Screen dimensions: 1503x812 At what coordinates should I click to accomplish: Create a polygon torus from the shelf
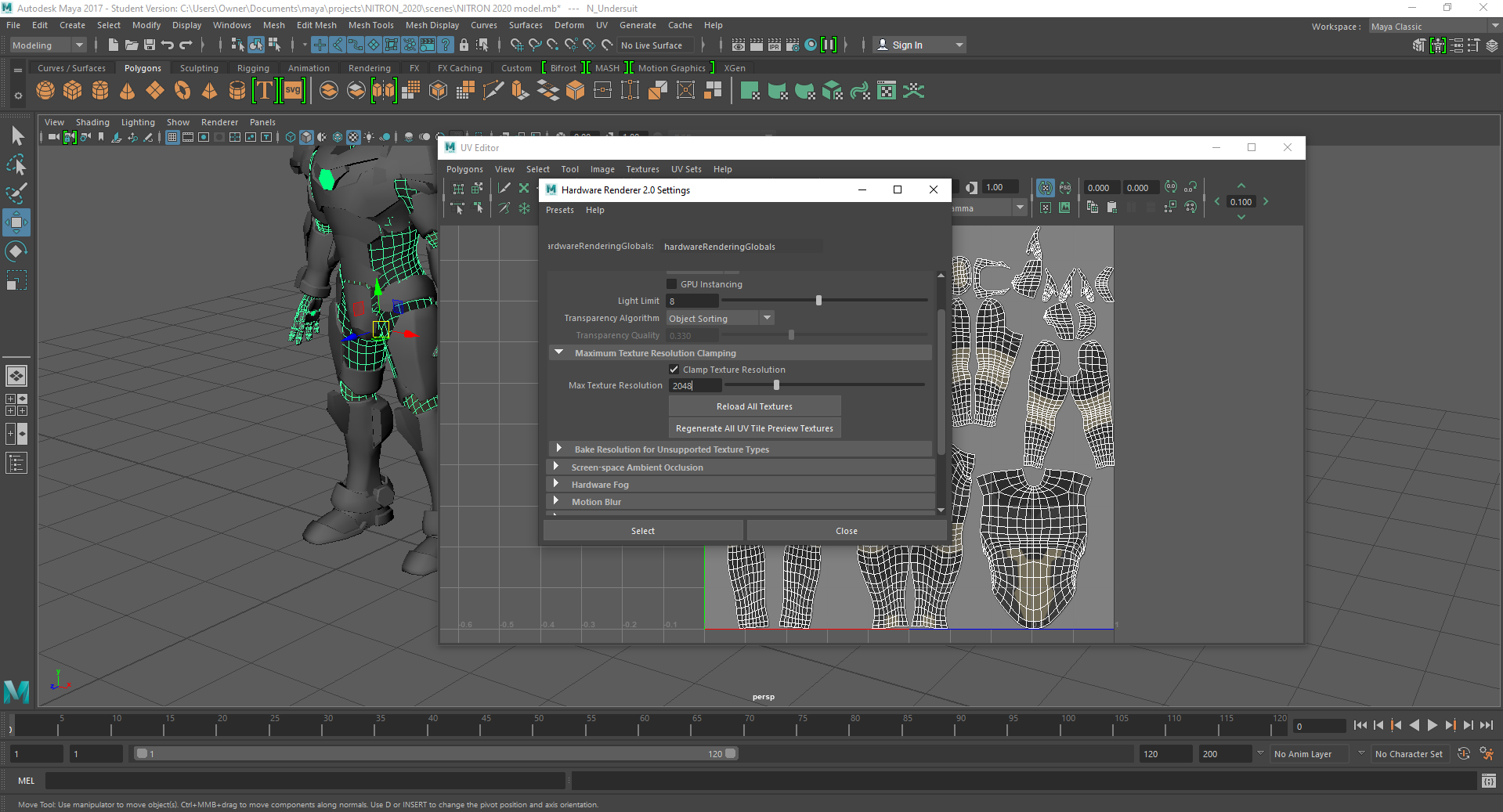pos(182,90)
